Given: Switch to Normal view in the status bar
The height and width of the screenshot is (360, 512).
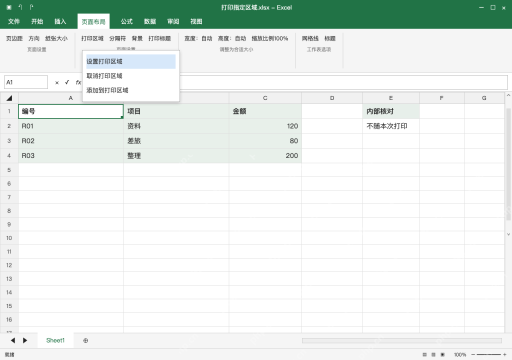Looking at the screenshot, I should (425, 355).
